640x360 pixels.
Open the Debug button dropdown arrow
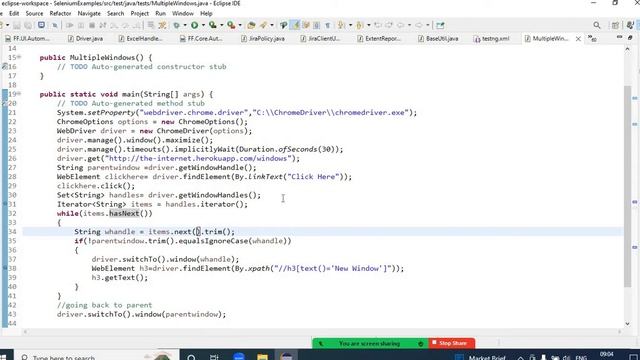[x=185, y=25]
